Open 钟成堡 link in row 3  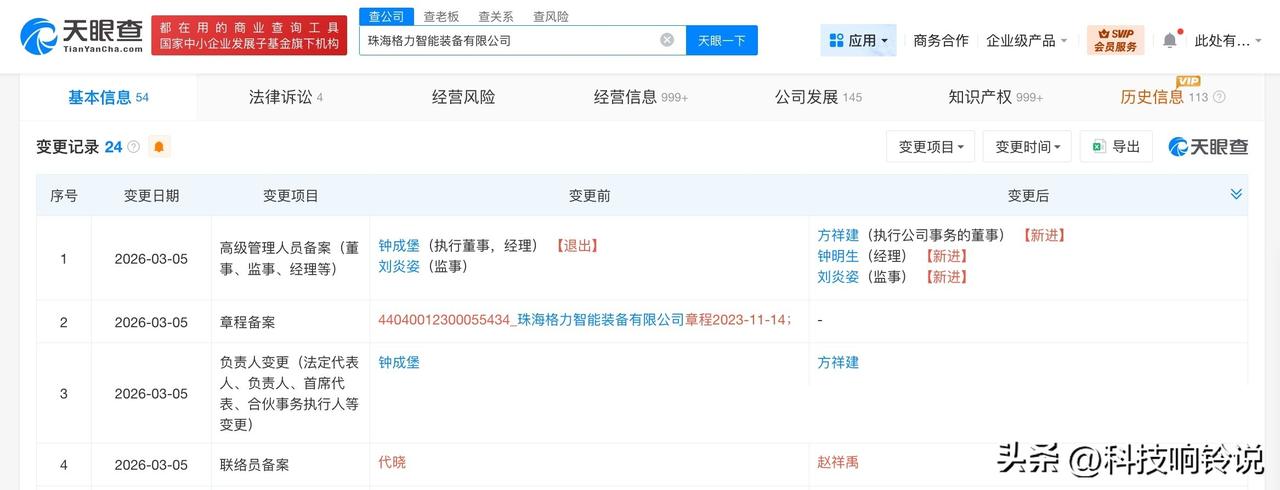pyautogui.click(x=399, y=362)
